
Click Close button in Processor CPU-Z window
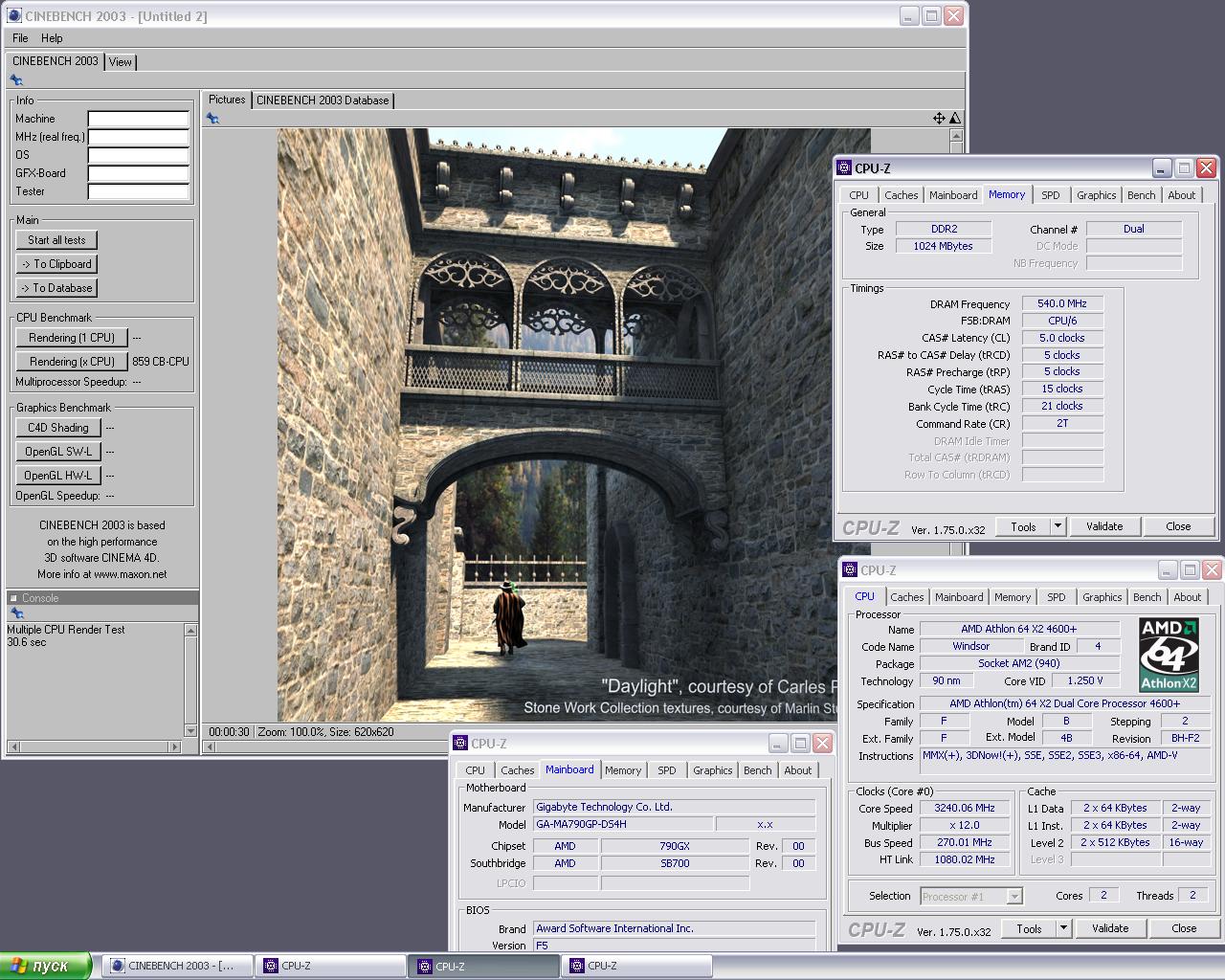point(1184,928)
